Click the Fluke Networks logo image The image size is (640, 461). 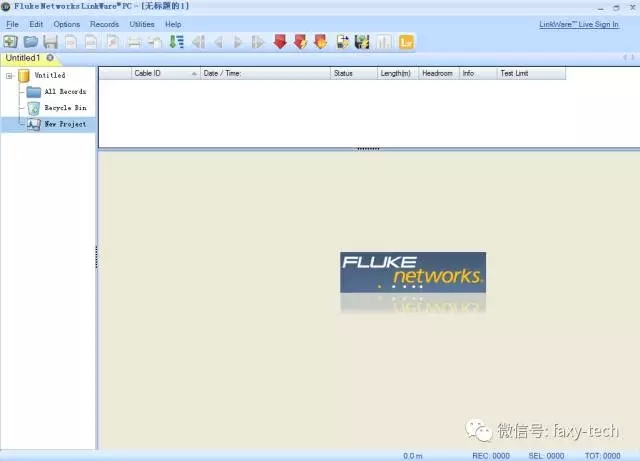pos(413,272)
